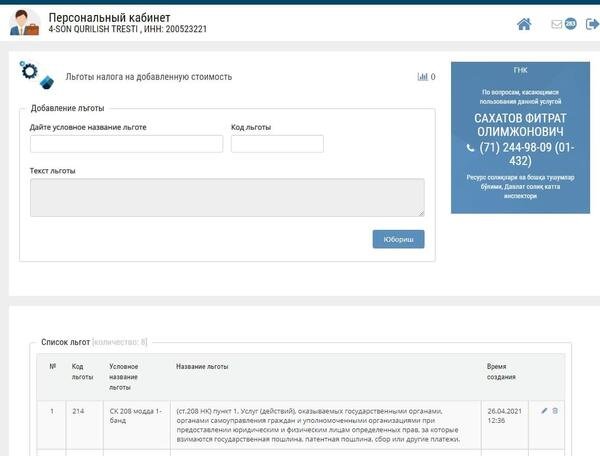Click the Персональный кабинет title
The height and width of the screenshot is (456, 600).
[109, 18]
